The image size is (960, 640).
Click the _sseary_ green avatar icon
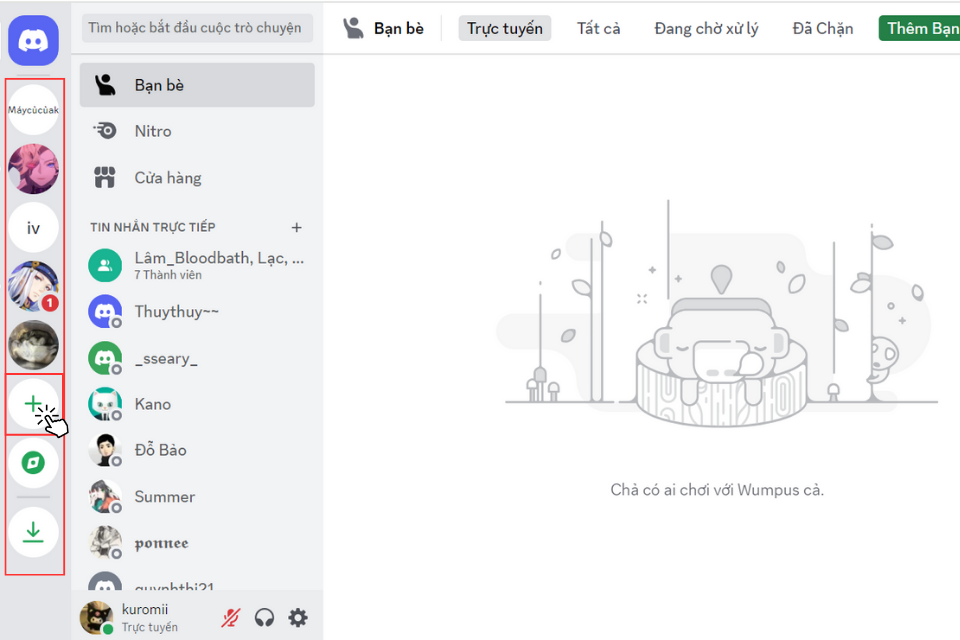[105, 358]
